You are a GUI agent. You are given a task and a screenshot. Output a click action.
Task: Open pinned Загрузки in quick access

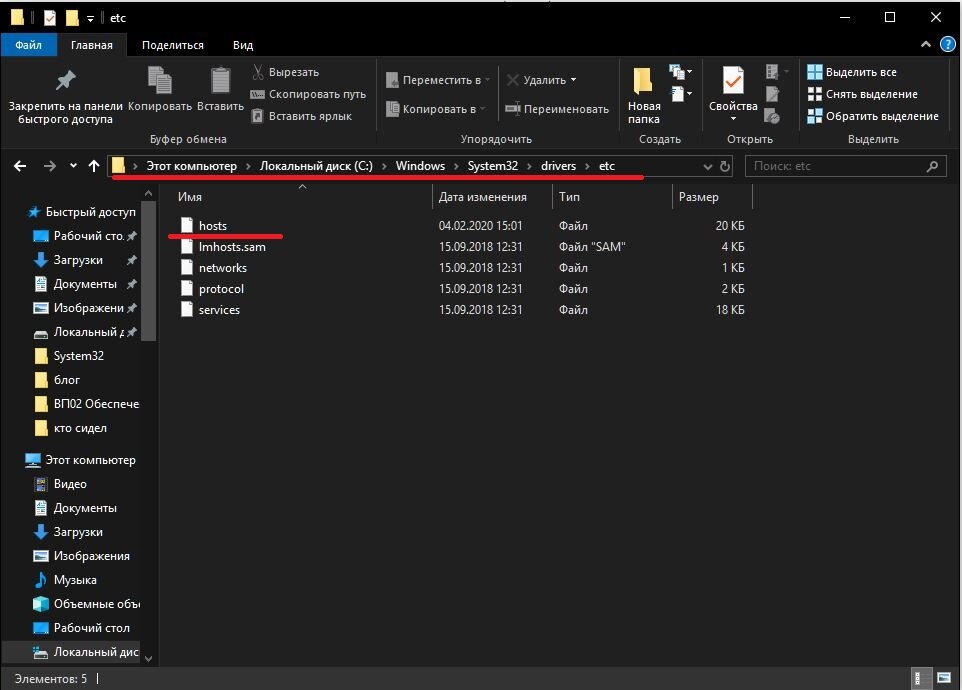pyautogui.click(x=84, y=259)
